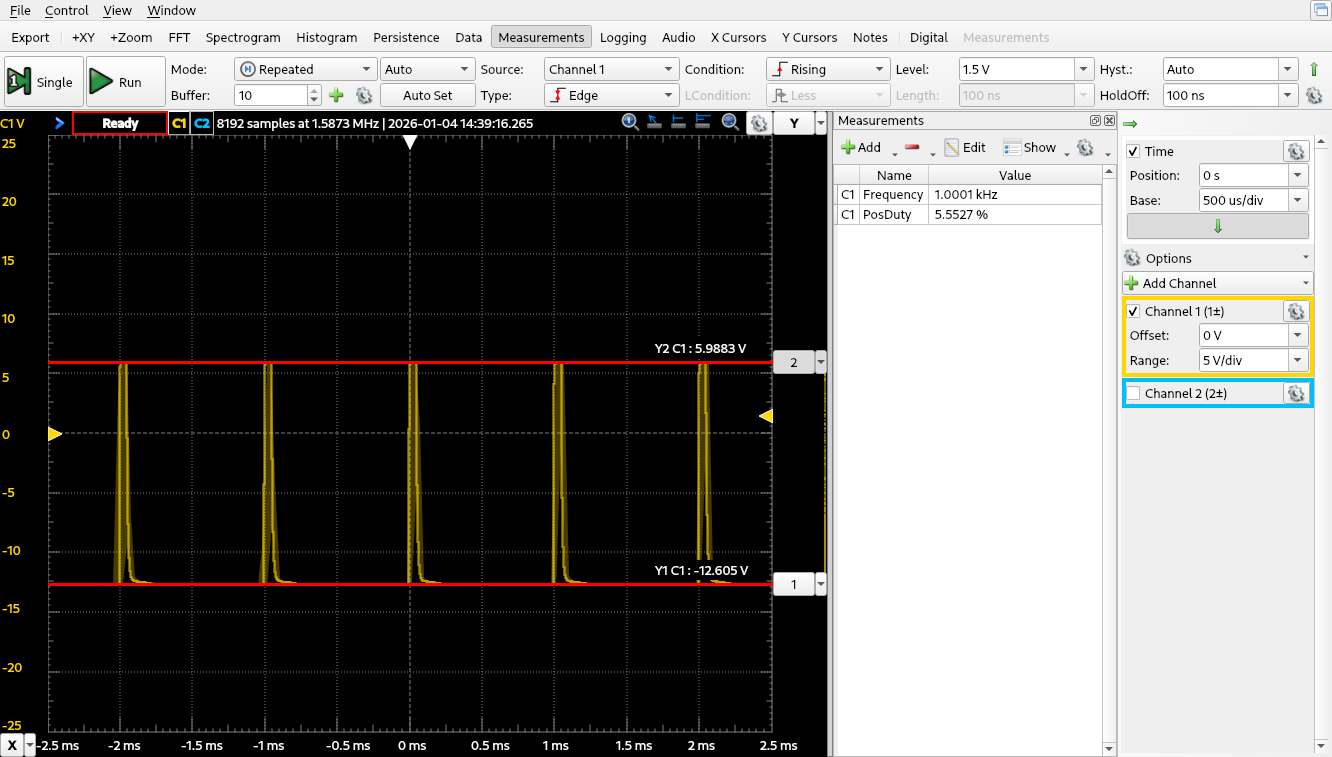Open Channel 2 settings gear
Viewport: 1332px width, 757px height.
(1296, 394)
